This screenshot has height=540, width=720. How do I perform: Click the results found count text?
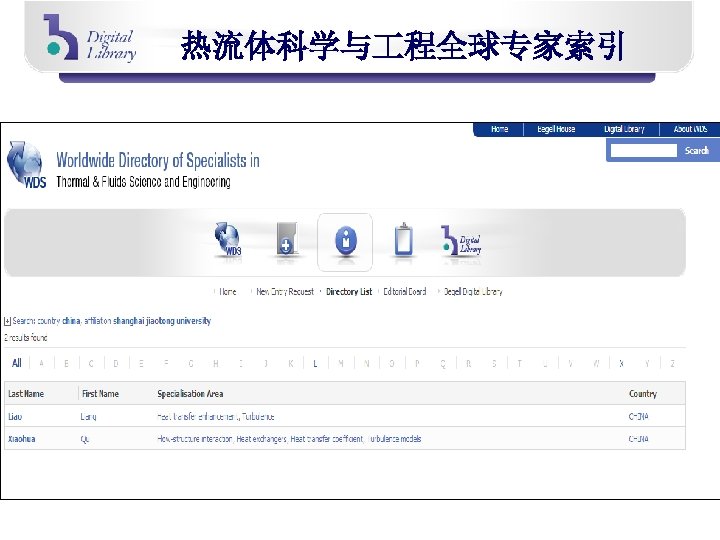pyautogui.click(x=26, y=338)
